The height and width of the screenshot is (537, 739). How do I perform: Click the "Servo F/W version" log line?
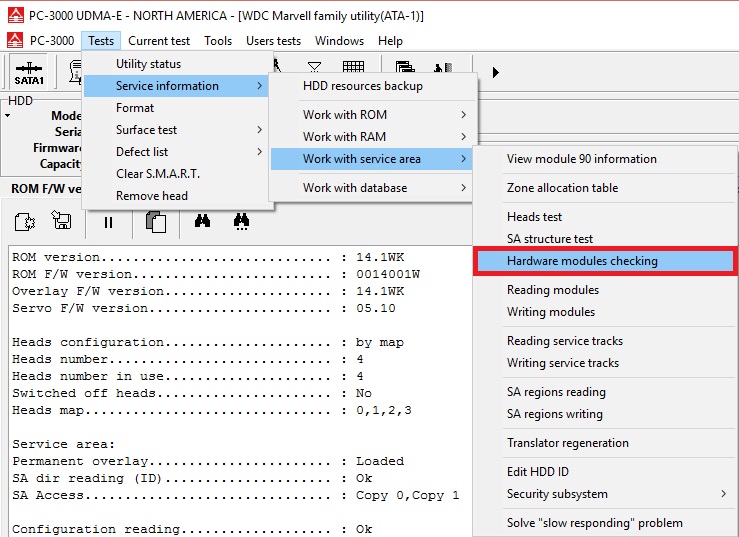204,308
